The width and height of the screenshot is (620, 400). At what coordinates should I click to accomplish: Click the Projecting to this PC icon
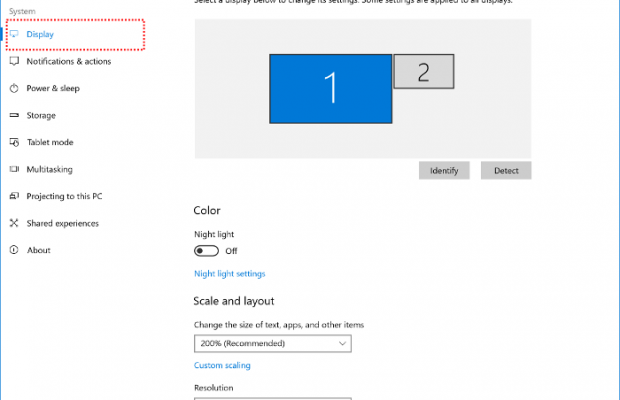pos(15,196)
